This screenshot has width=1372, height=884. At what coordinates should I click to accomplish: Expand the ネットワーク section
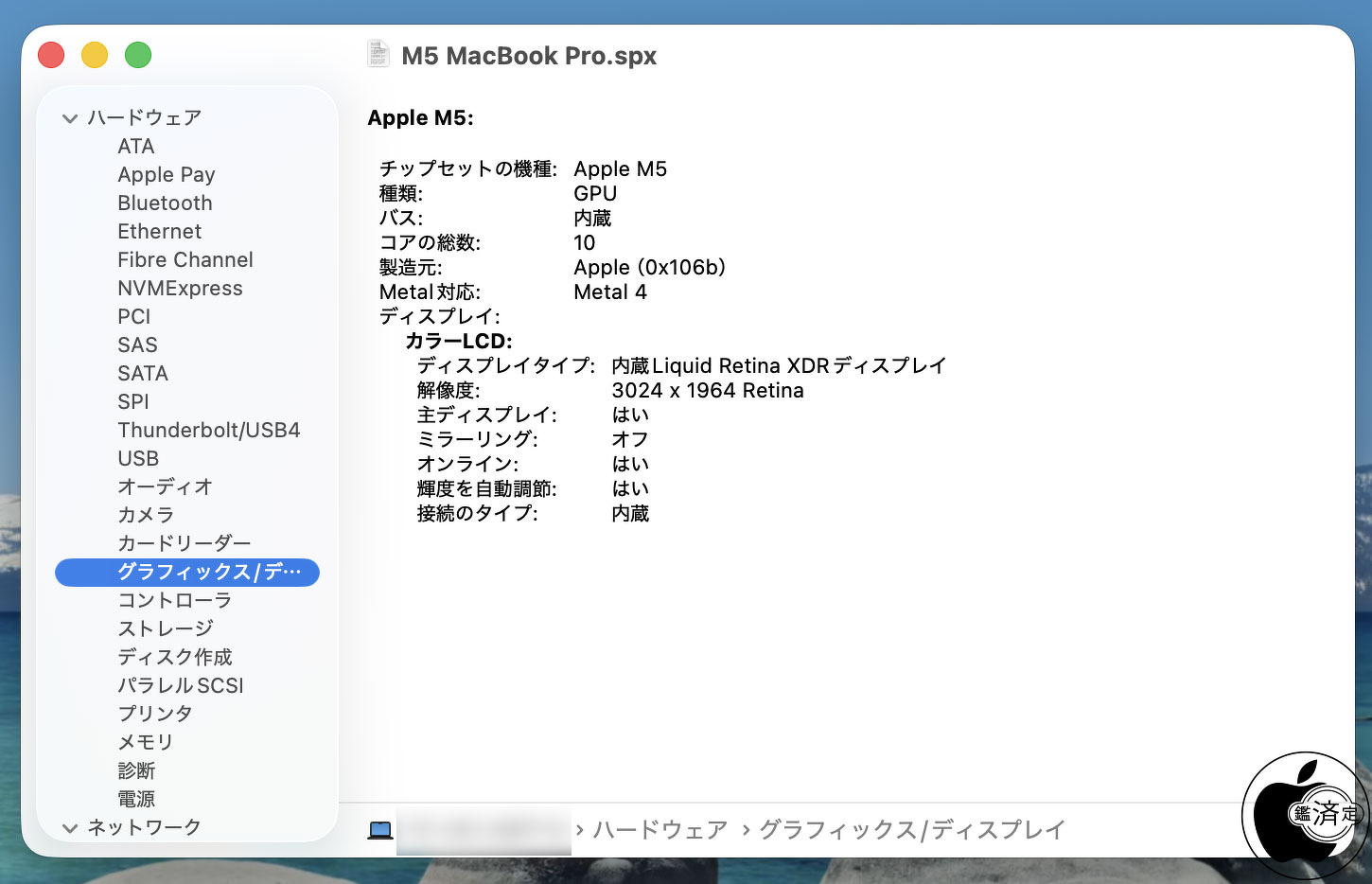click(x=69, y=828)
